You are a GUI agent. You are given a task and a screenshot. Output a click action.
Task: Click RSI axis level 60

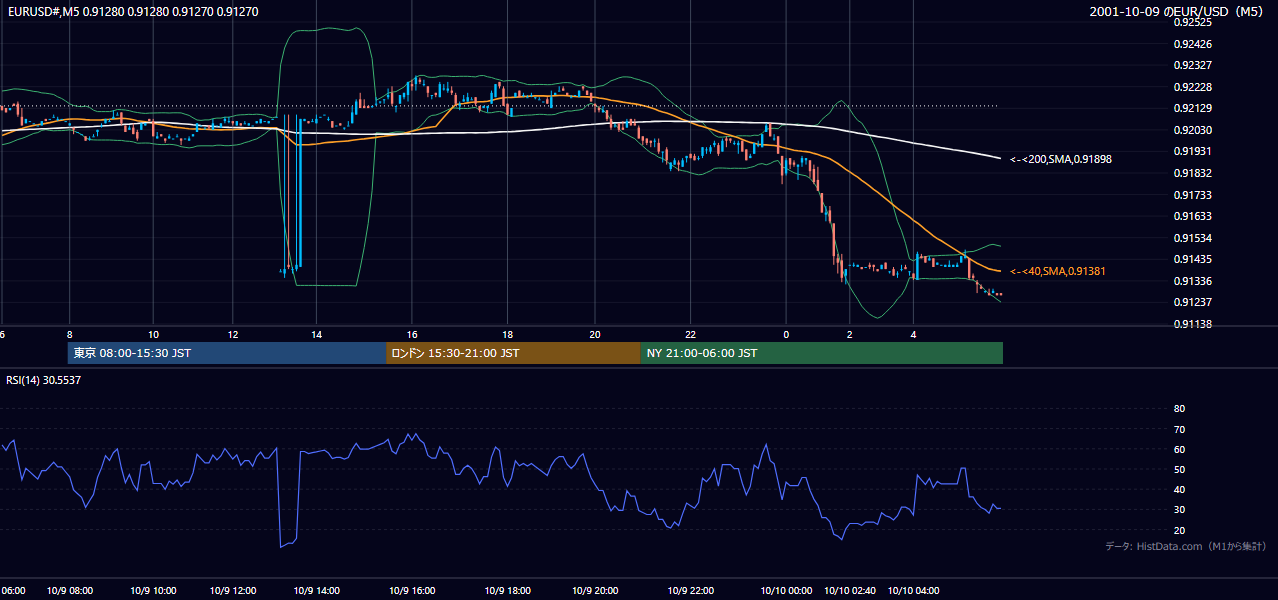click(1179, 449)
